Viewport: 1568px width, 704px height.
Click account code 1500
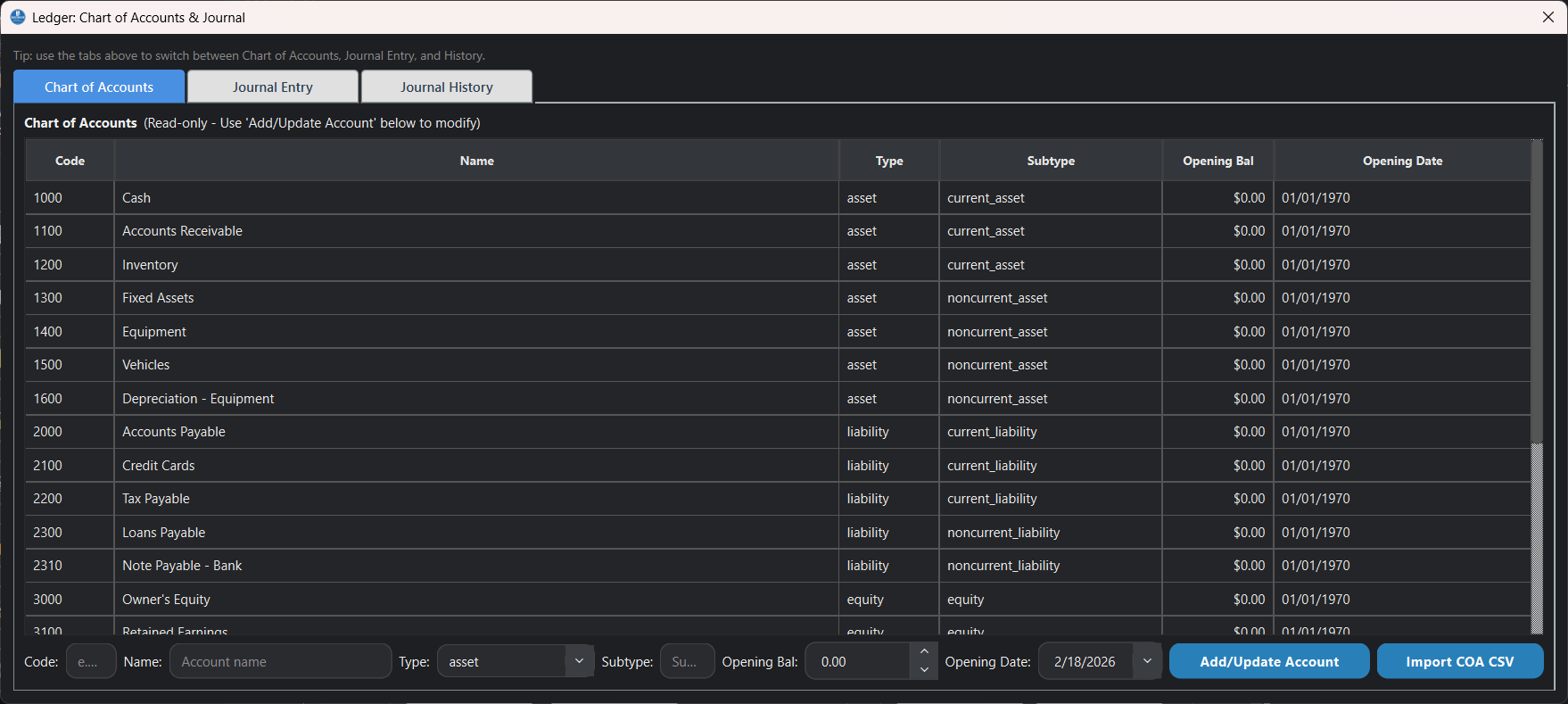70,365
